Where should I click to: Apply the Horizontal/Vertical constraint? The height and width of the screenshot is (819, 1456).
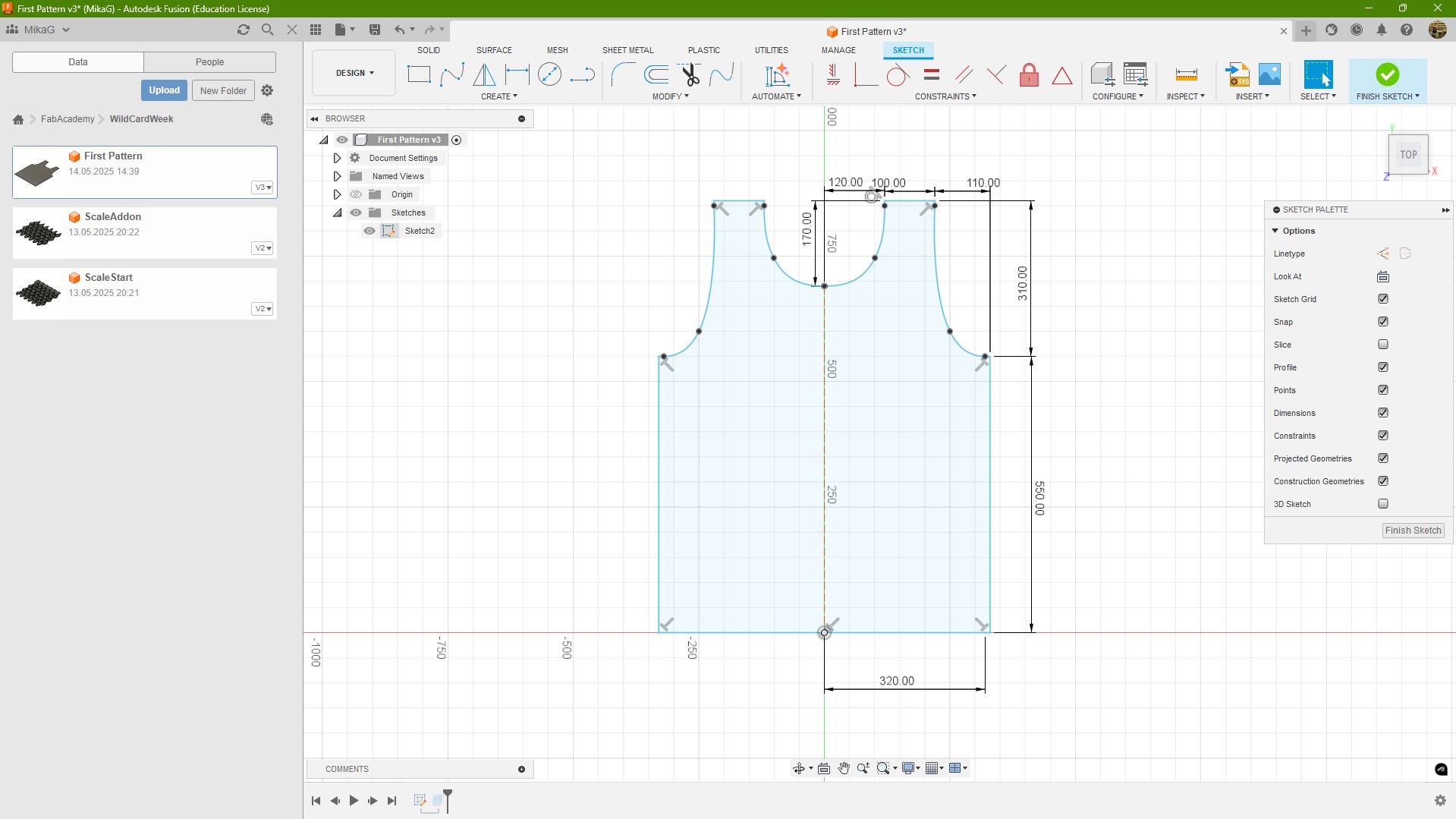tap(833, 74)
